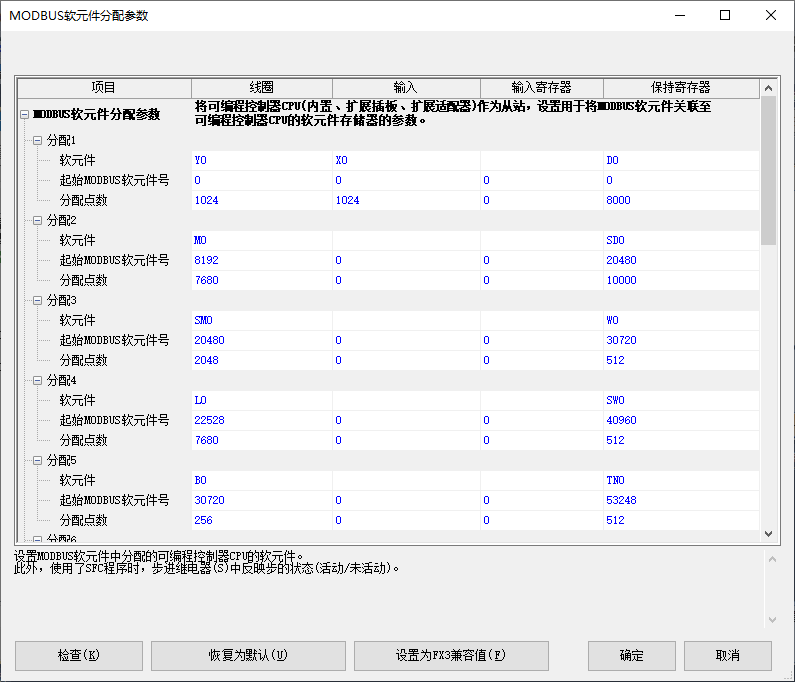The width and height of the screenshot is (795, 682).
Task: Click the 线圈 column header
Action: click(x=262, y=88)
